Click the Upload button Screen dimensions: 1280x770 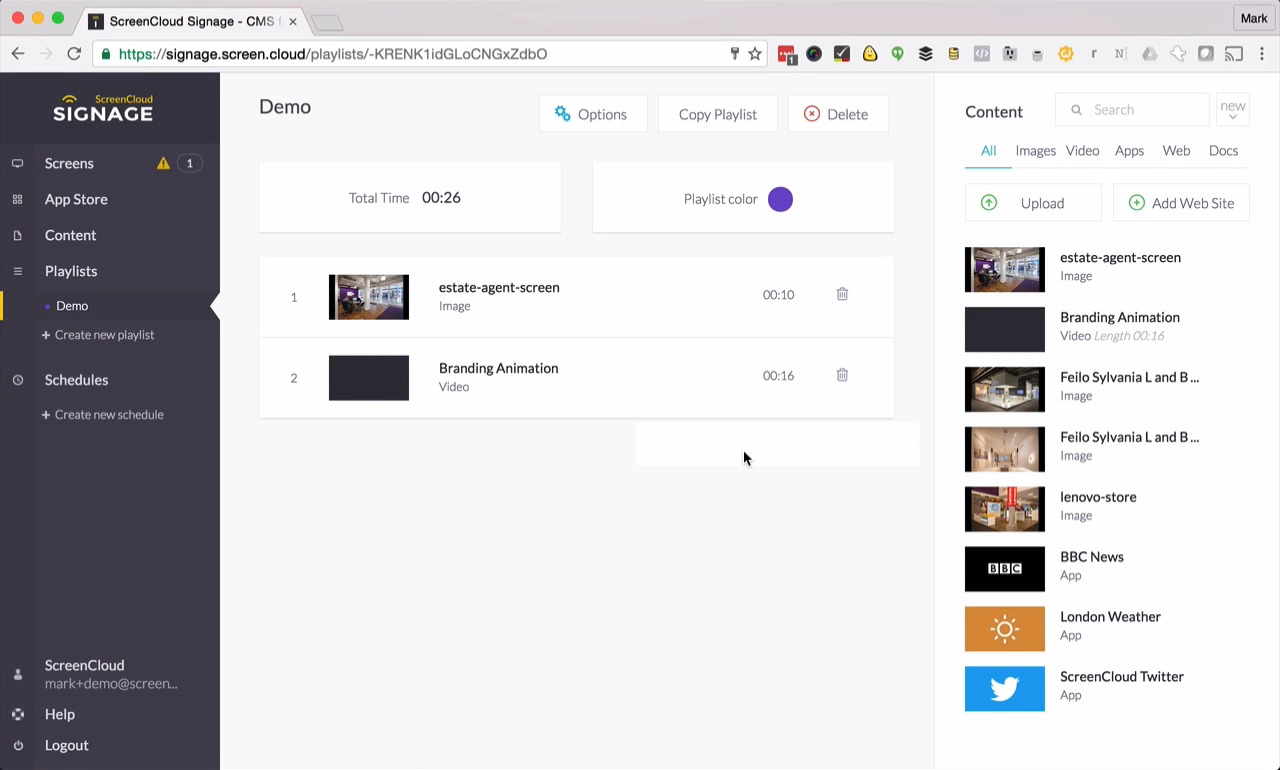(x=1033, y=203)
